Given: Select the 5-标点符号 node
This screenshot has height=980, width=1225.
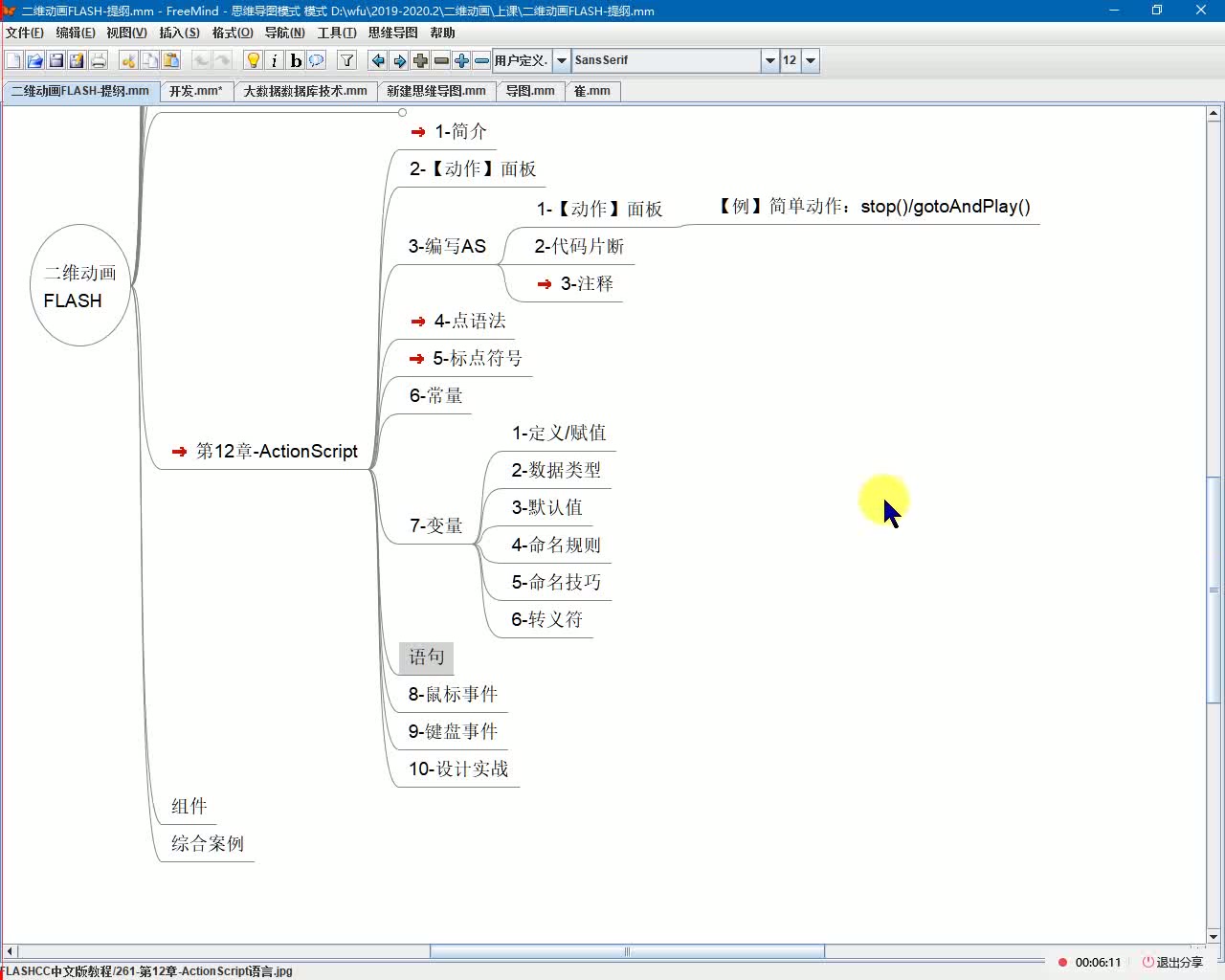Looking at the screenshot, I should point(467,358).
